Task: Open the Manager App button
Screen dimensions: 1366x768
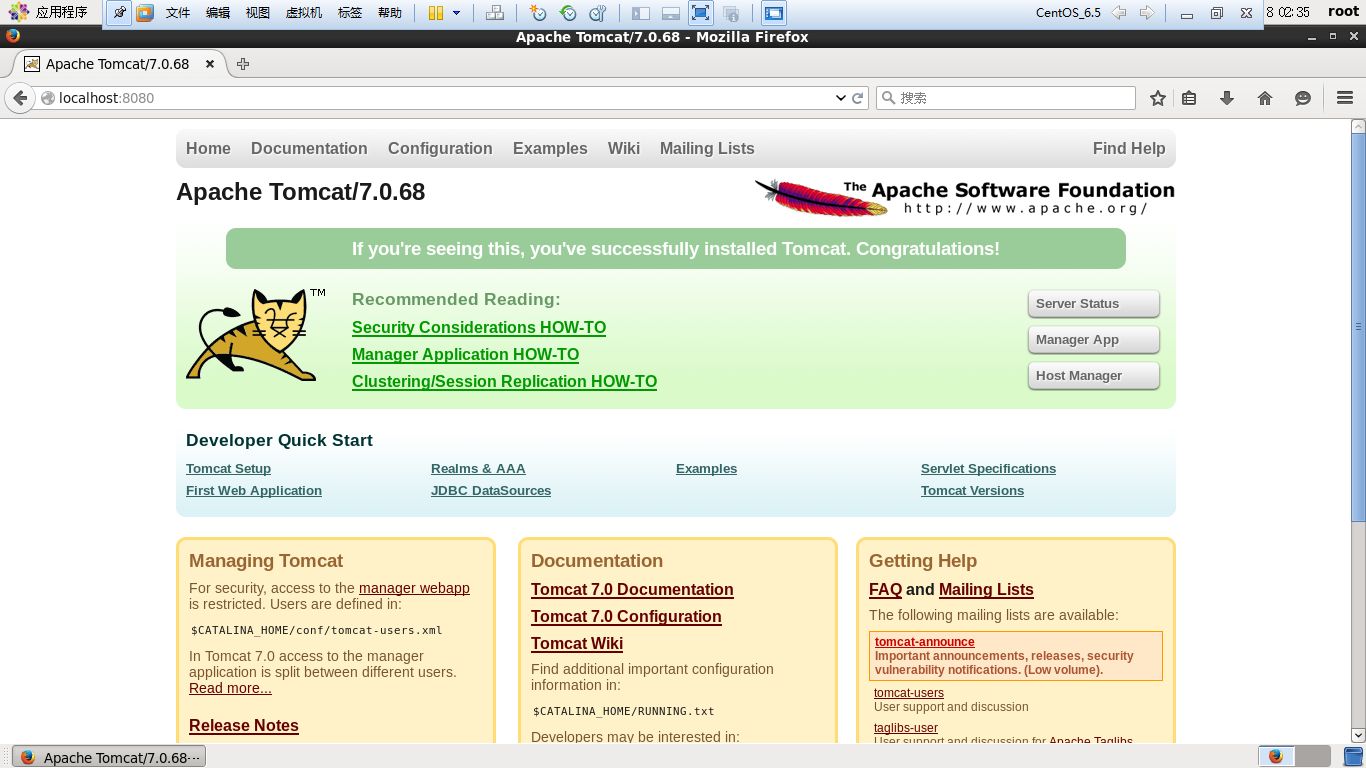Action: pyautogui.click(x=1094, y=340)
